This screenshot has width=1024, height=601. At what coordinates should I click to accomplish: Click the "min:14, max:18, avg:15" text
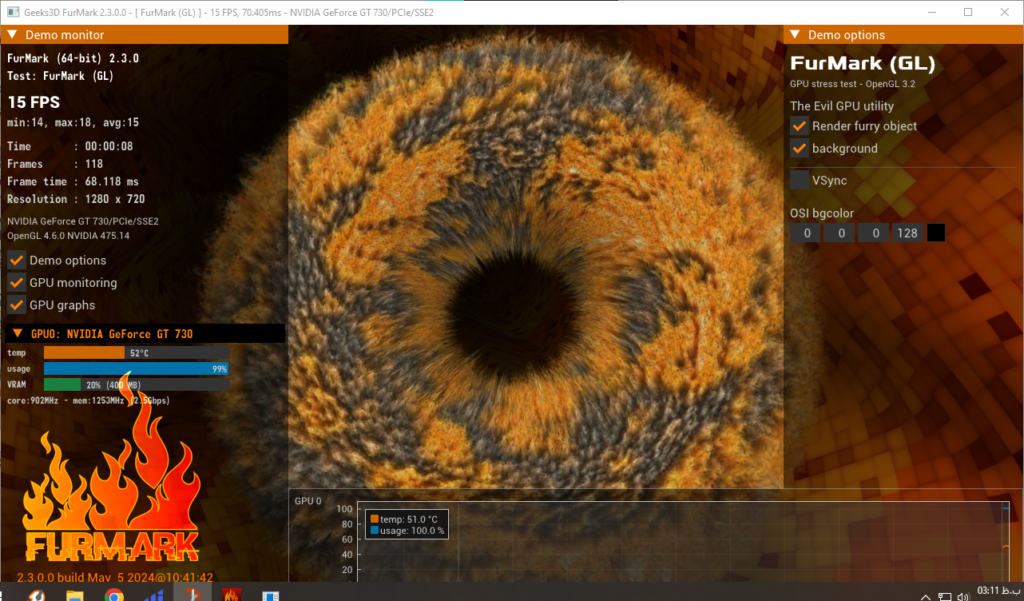(x=72, y=123)
